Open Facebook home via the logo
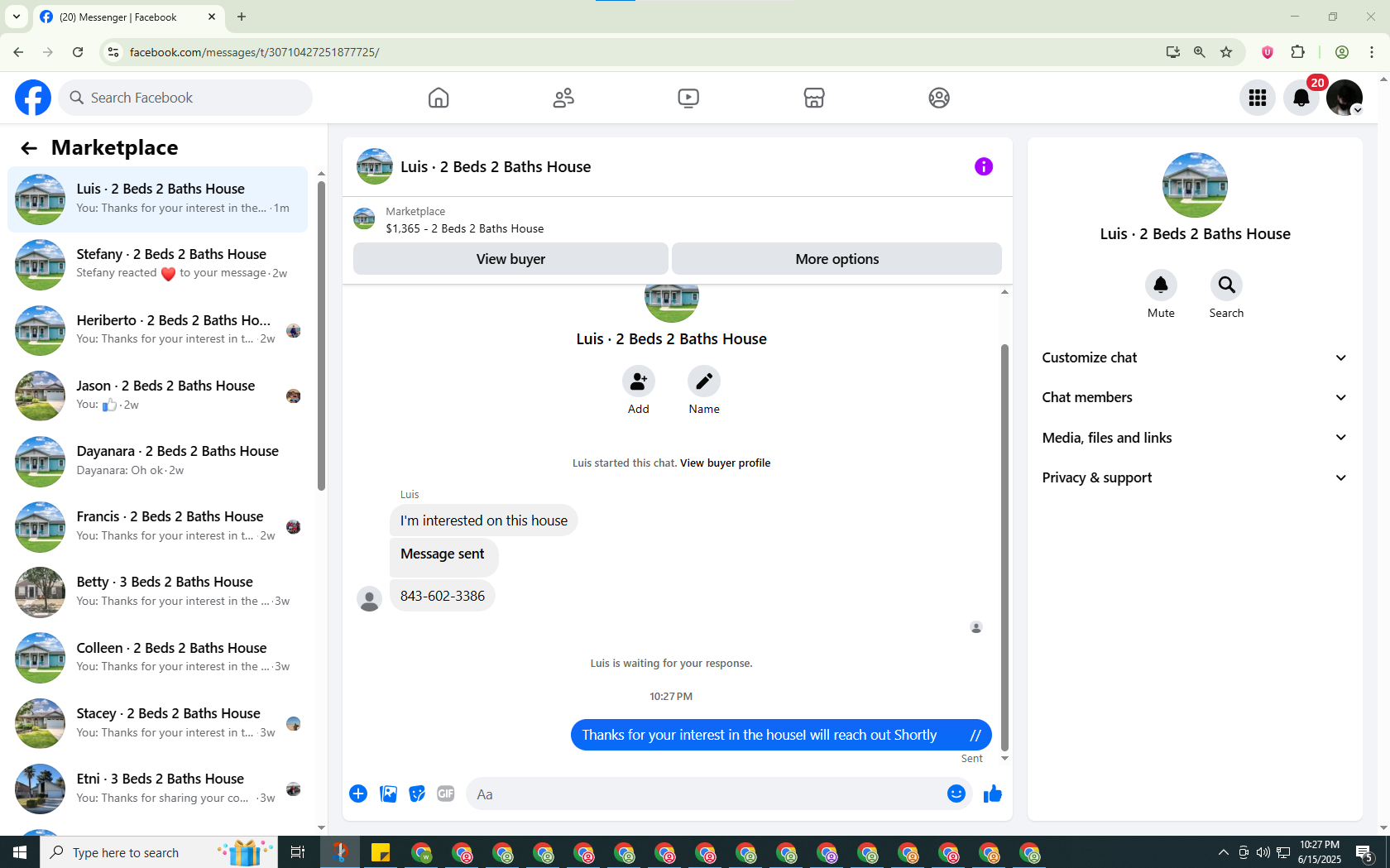 click(x=33, y=98)
